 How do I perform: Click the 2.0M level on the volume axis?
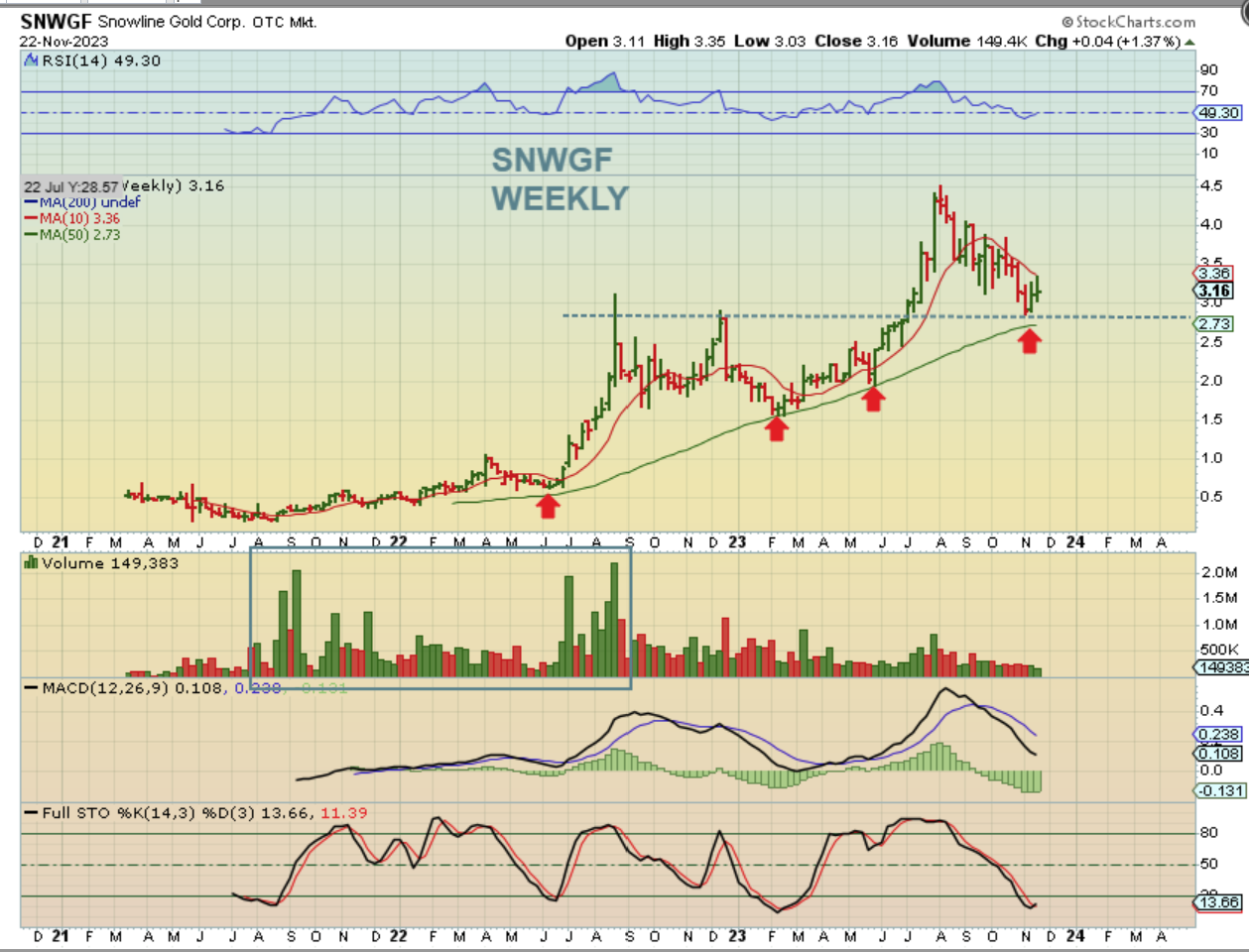pos(1219,572)
